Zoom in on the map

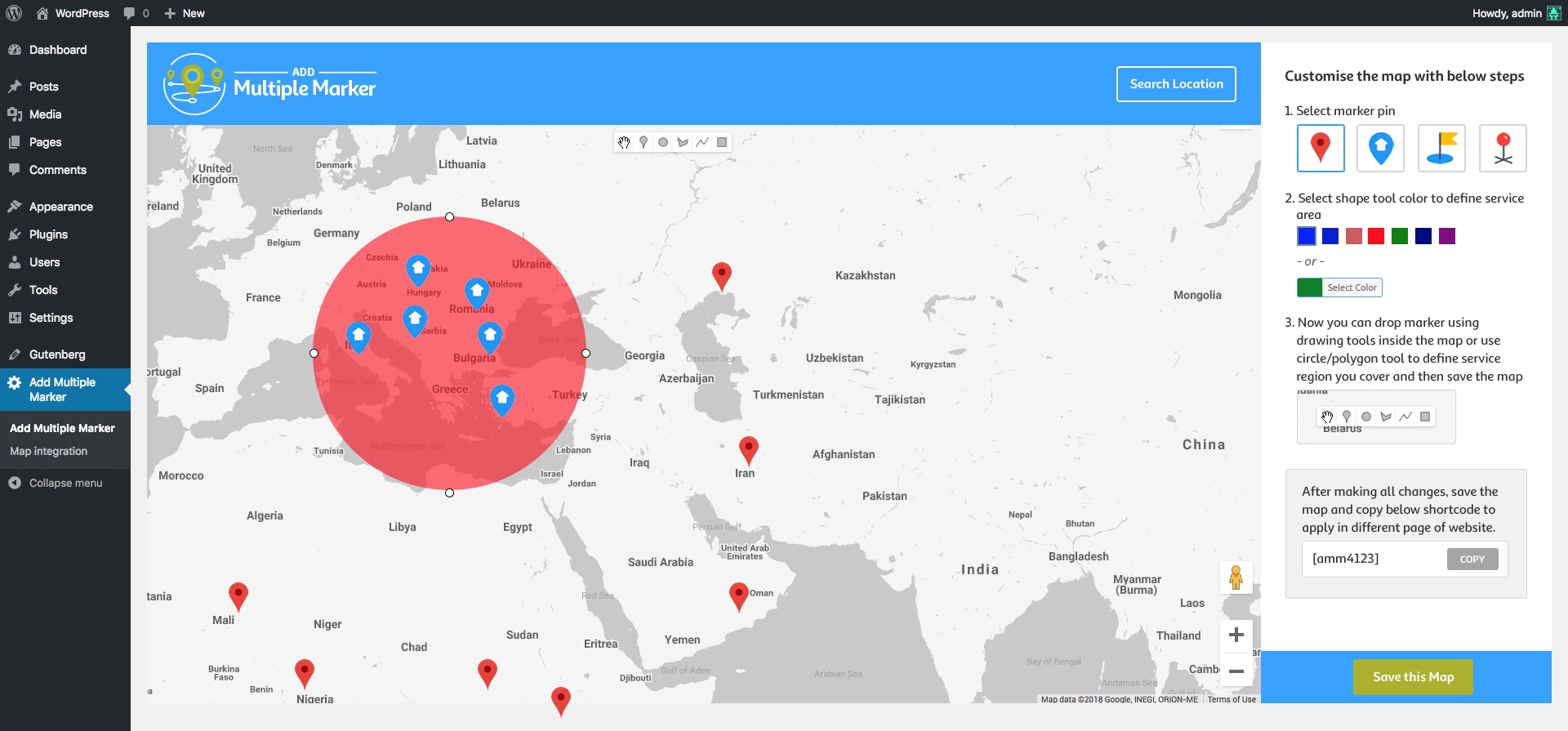click(x=1236, y=635)
